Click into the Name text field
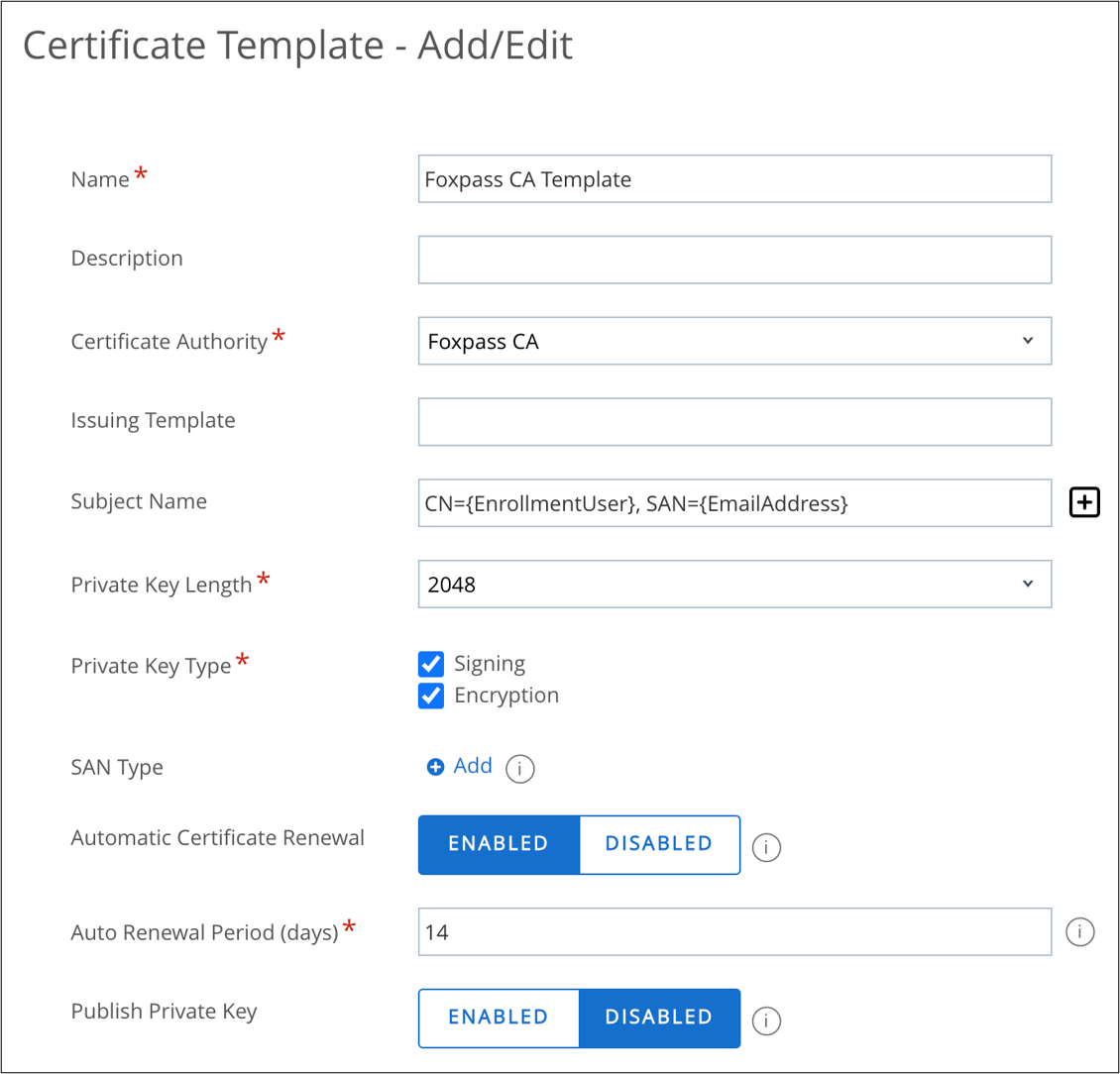 [733, 179]
